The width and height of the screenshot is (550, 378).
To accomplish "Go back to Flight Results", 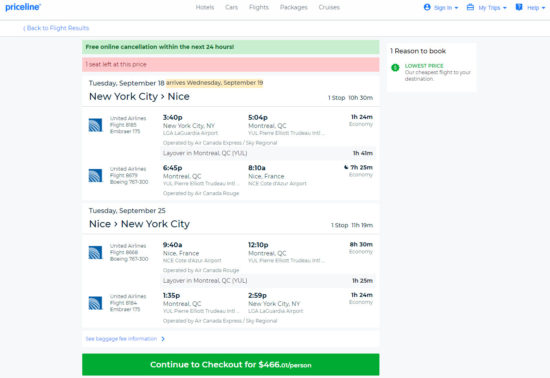I will click(56, 28).
